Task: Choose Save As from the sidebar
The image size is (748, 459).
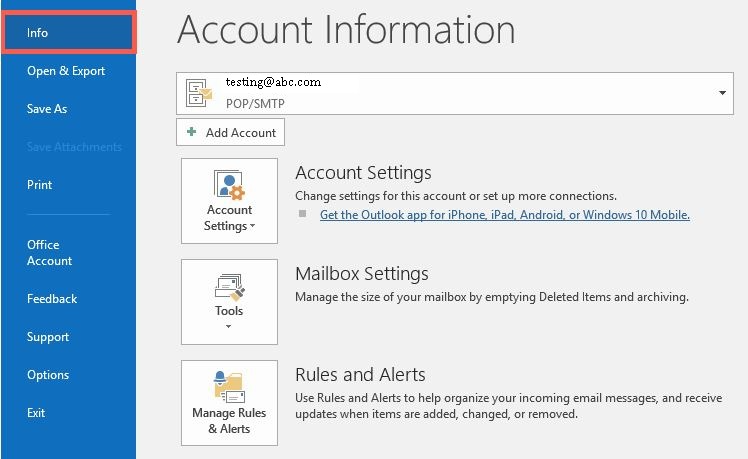Action: tap(47, 109)
